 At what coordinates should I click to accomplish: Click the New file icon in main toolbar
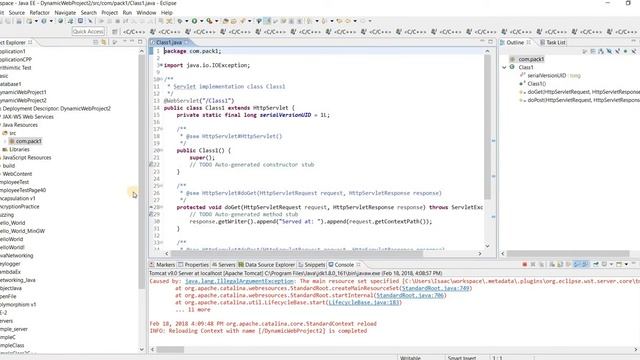pos(29,21)
